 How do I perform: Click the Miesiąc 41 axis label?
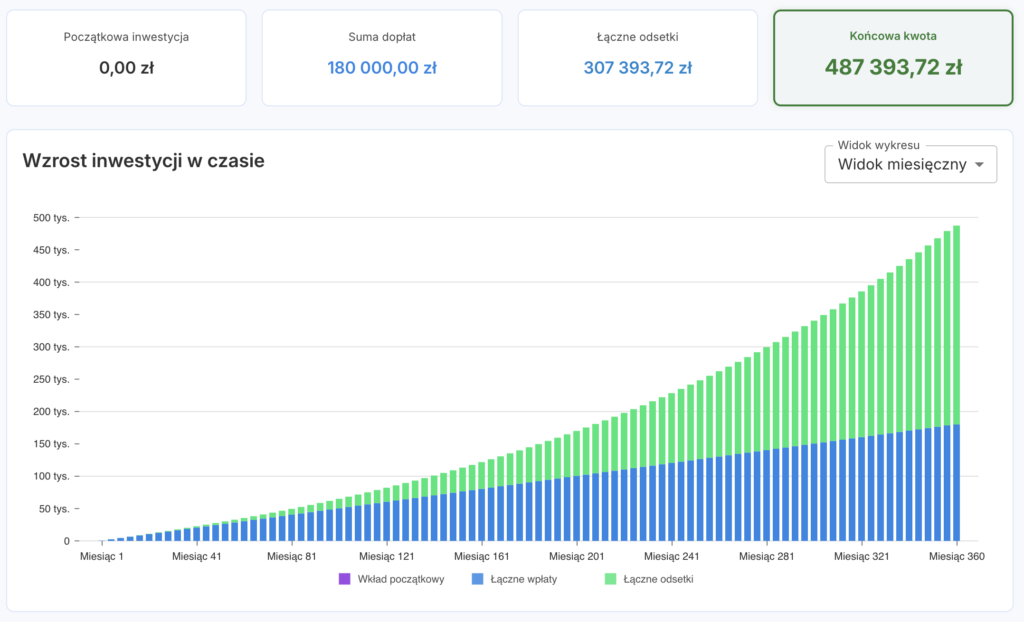click(x=197, y=557)
